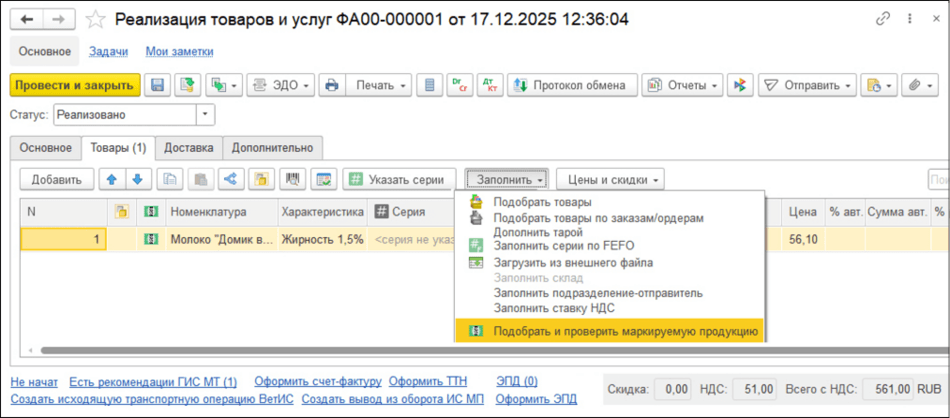Click the yellow package icon in table toolbar
Image resolution: width=950 pixels, height=418 pixels.
[x=261, y=179]
